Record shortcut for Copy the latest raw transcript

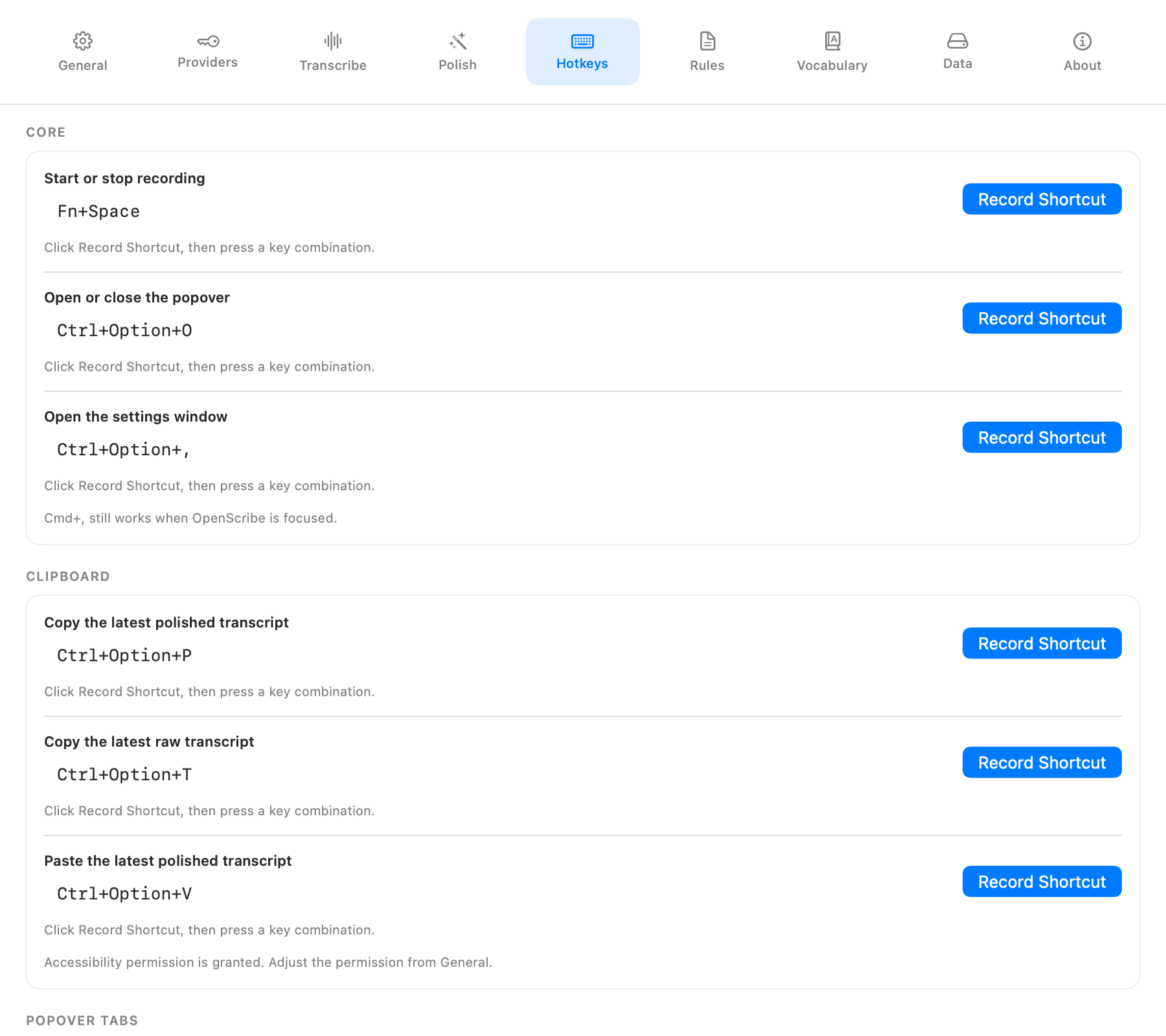1042,762
